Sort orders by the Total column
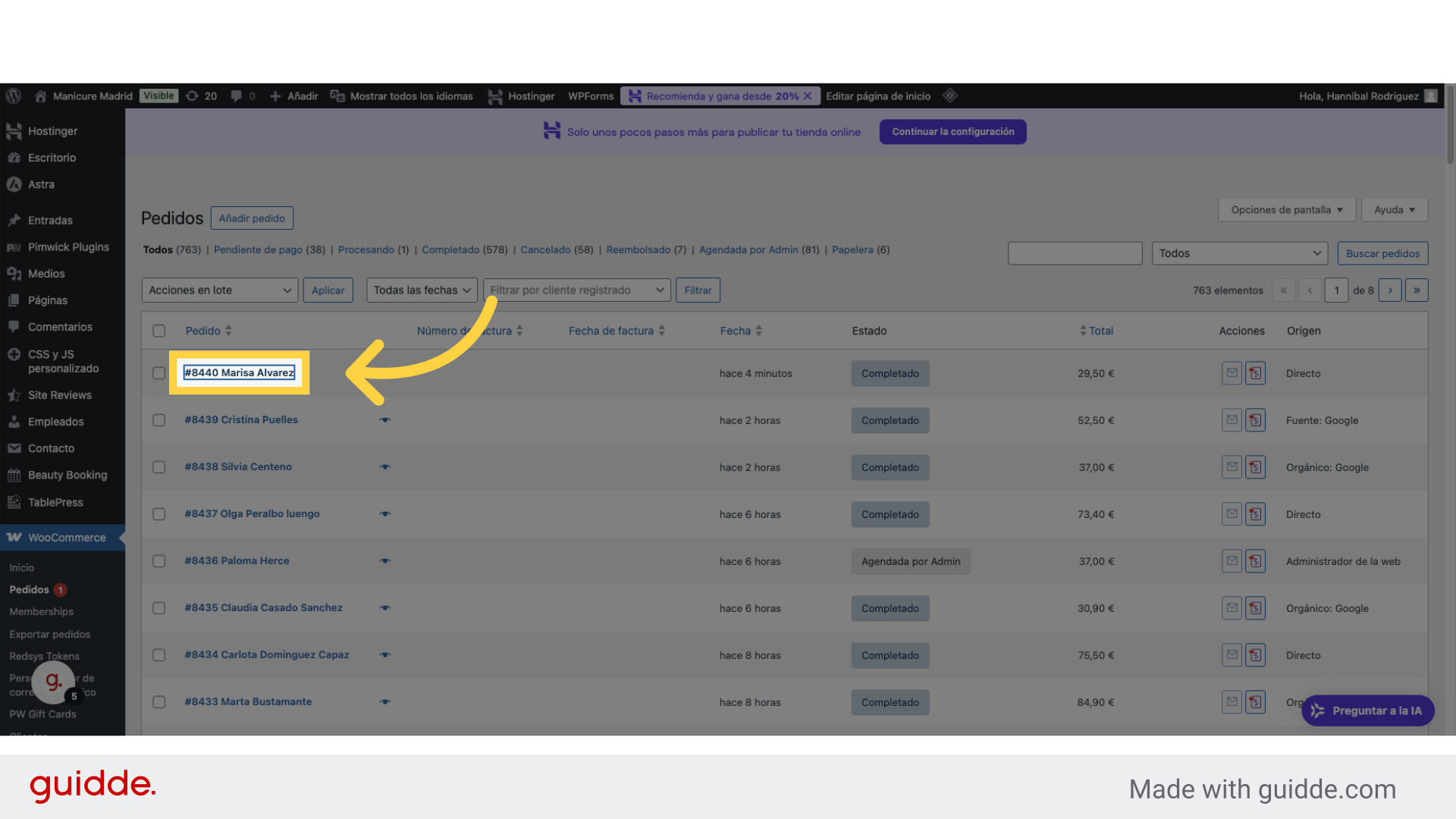Viewport: 1456px width, 819px height. 1100,331
